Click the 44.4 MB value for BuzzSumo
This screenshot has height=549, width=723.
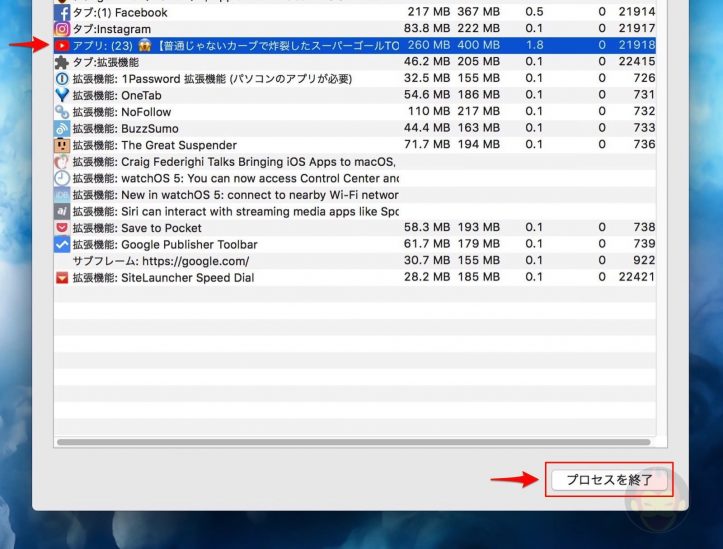tap(427, 128)
